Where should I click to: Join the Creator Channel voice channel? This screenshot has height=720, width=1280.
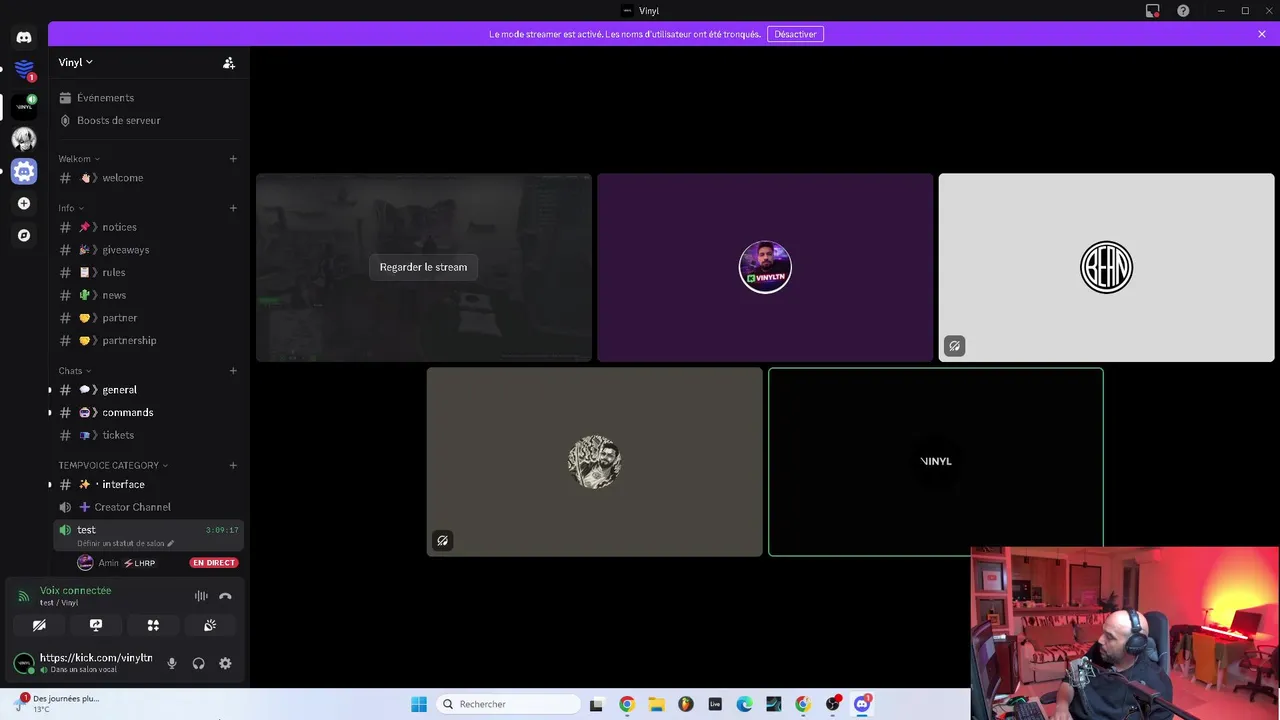pos(148,507)
